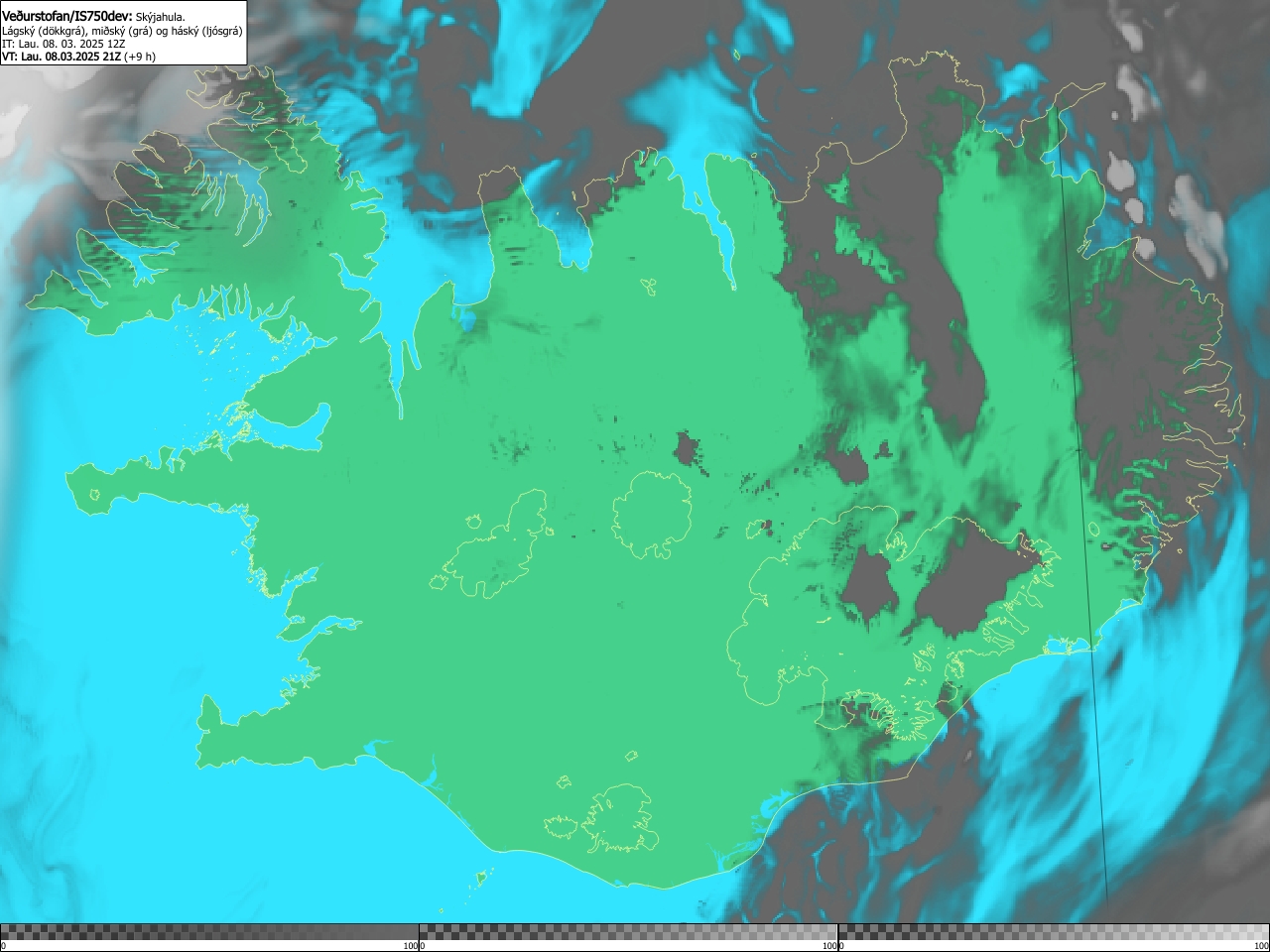Click the 'IT: Lau. 08. 03. 2025 12Z' line

click(63, 44)
